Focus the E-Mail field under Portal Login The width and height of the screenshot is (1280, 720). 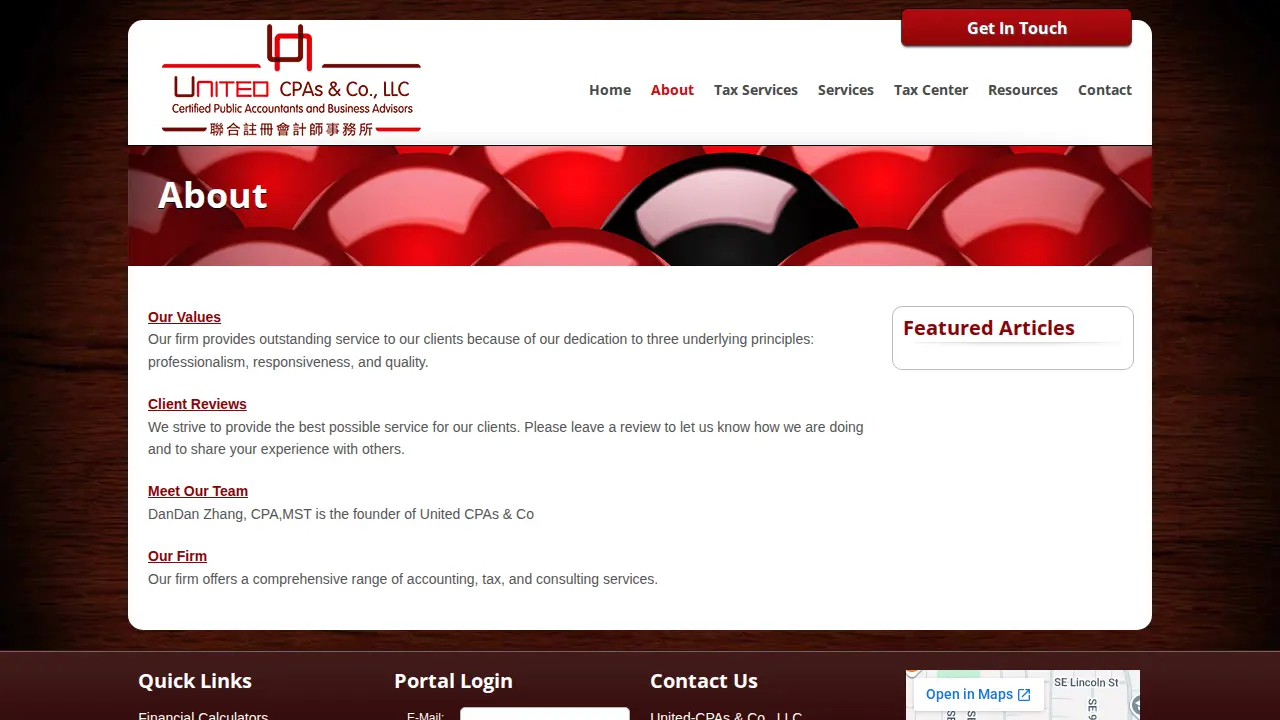tap(545, 714)
